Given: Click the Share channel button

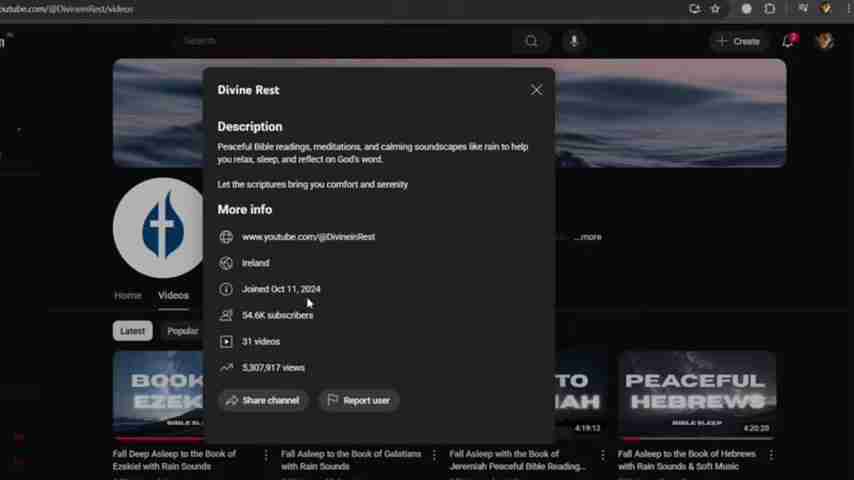Looking at the screenshot, I should coord(264,400).
